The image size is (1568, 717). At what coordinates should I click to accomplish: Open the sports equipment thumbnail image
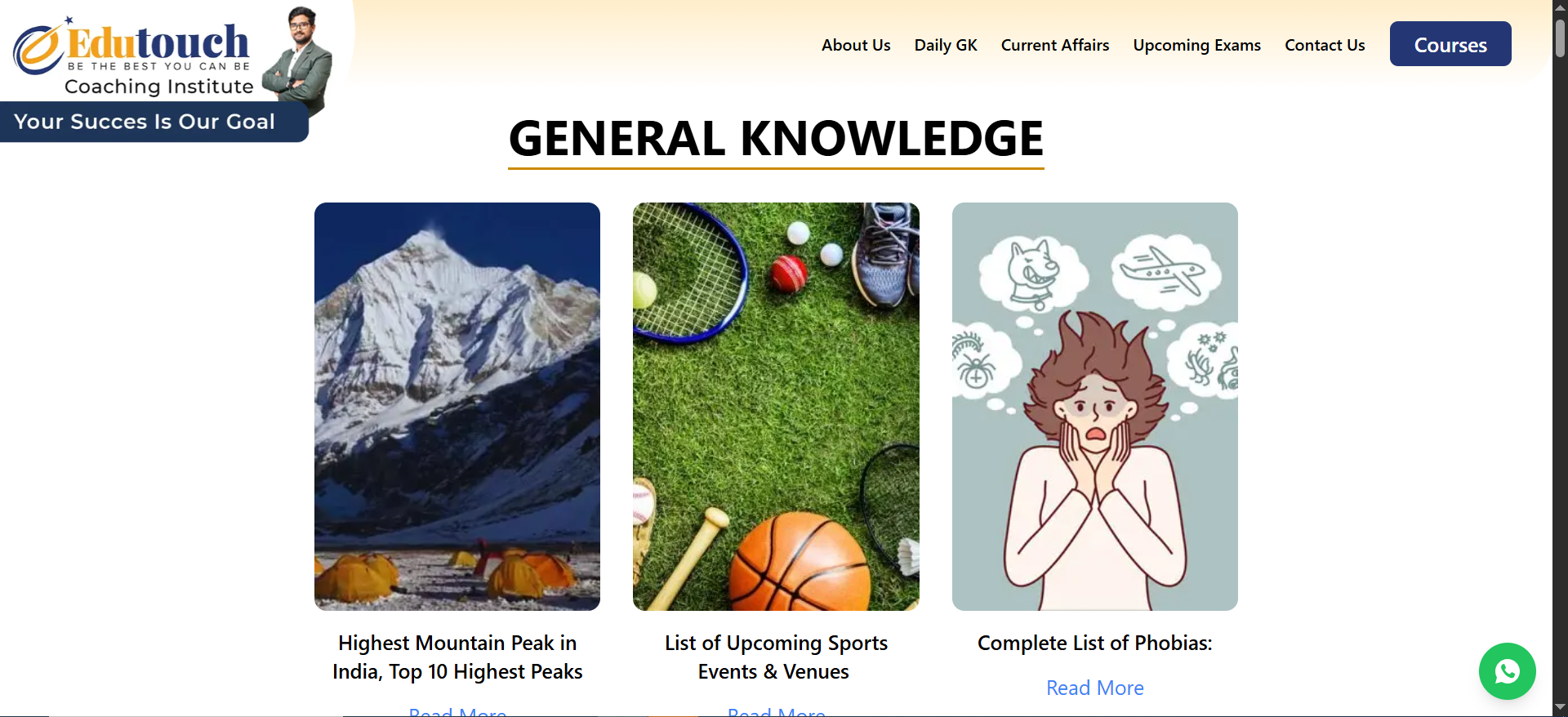tap(776, 407)
